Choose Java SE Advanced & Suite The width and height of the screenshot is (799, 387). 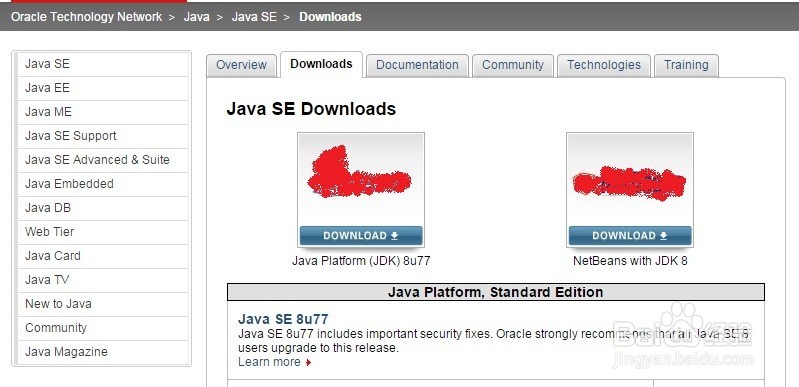(x=103, y=160)
